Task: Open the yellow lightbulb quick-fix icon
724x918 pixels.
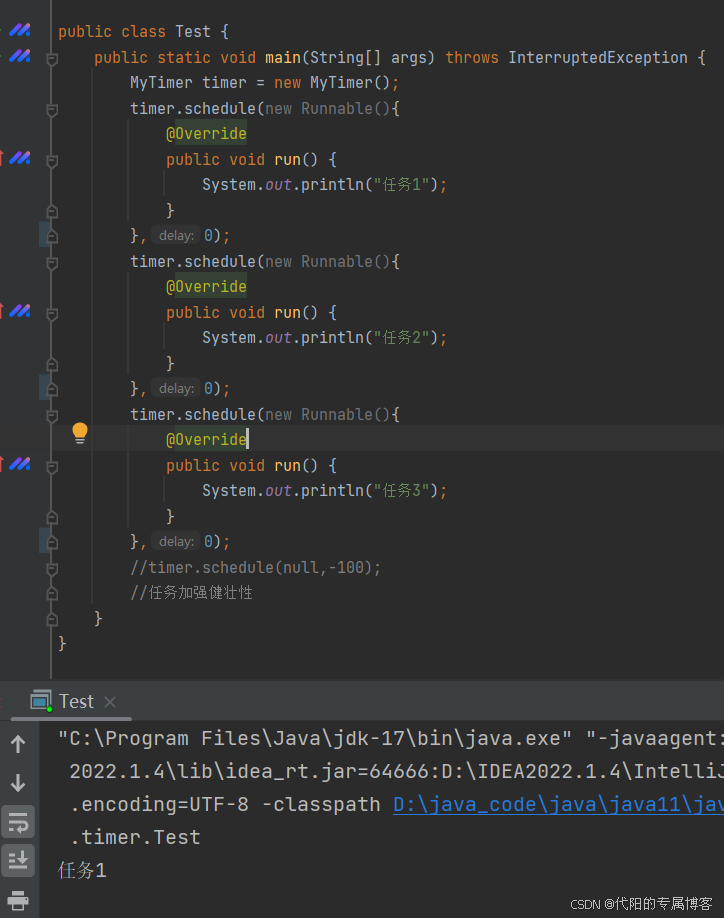Action: tap(80, 433)
